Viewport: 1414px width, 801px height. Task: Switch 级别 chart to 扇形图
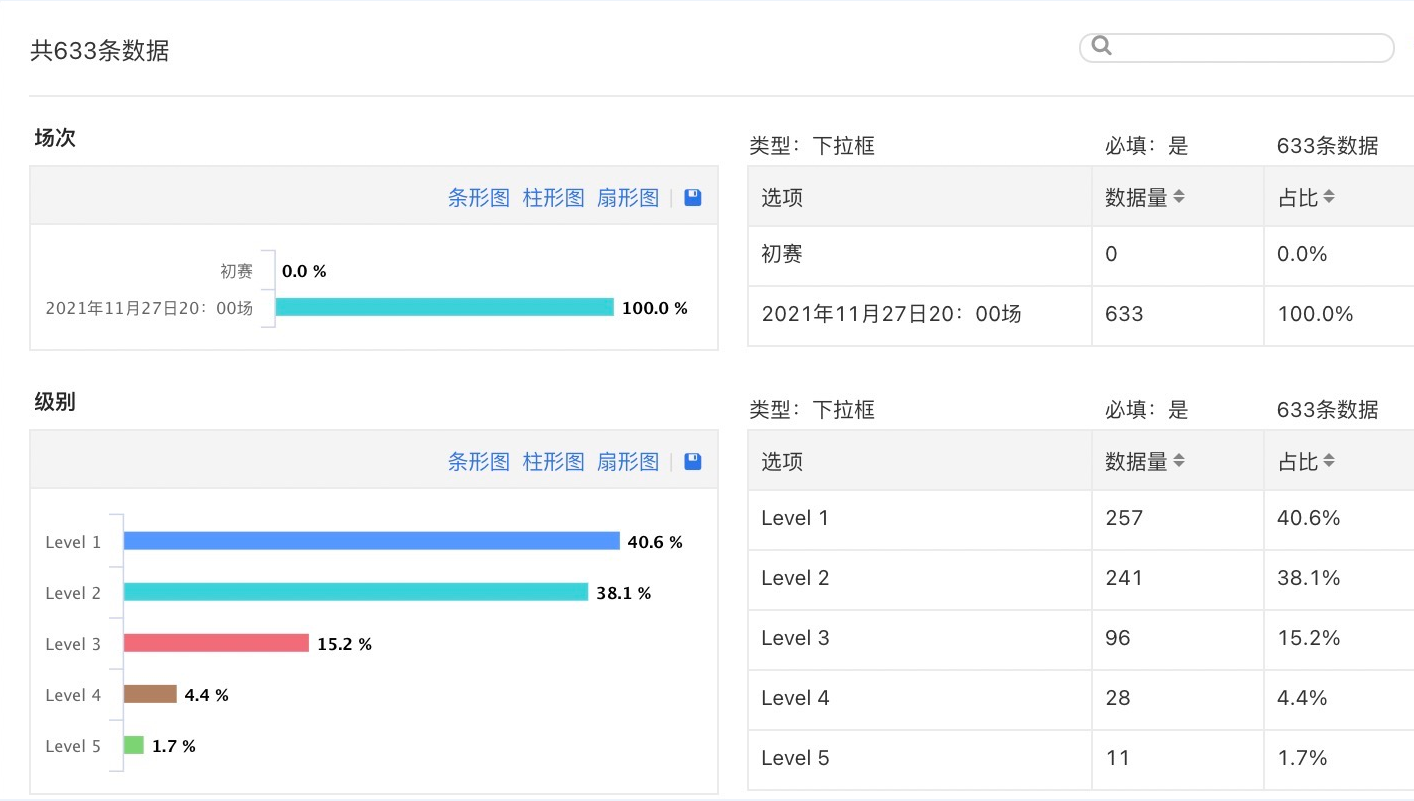pyautogui.click(x=628, y=462)
